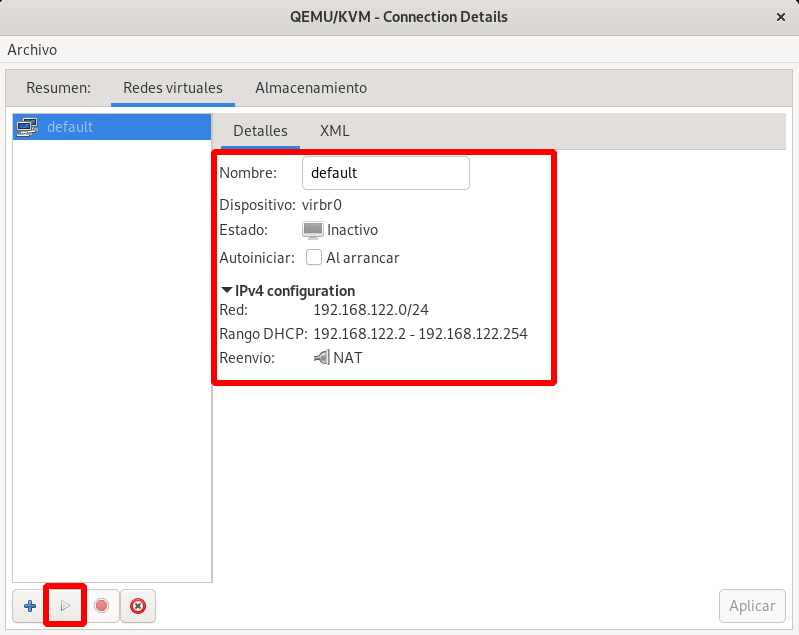Click the Estado: label
Viewport: 799px width, 635px height.
(x=244, y=230)
